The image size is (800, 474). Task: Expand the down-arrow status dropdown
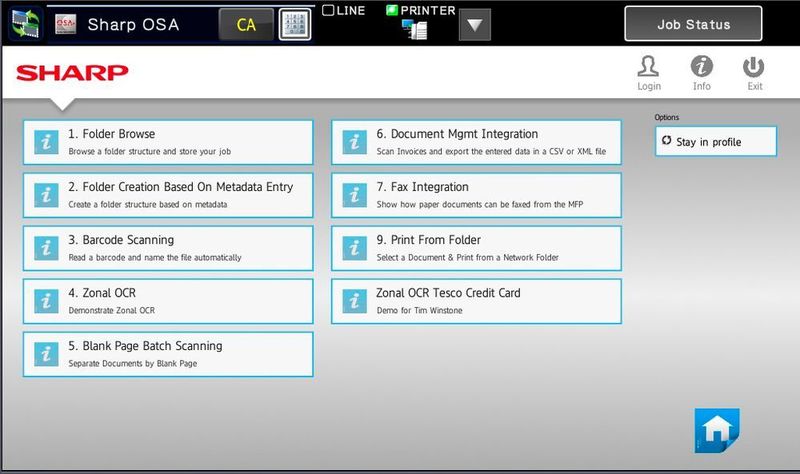[x=474, y=24]
